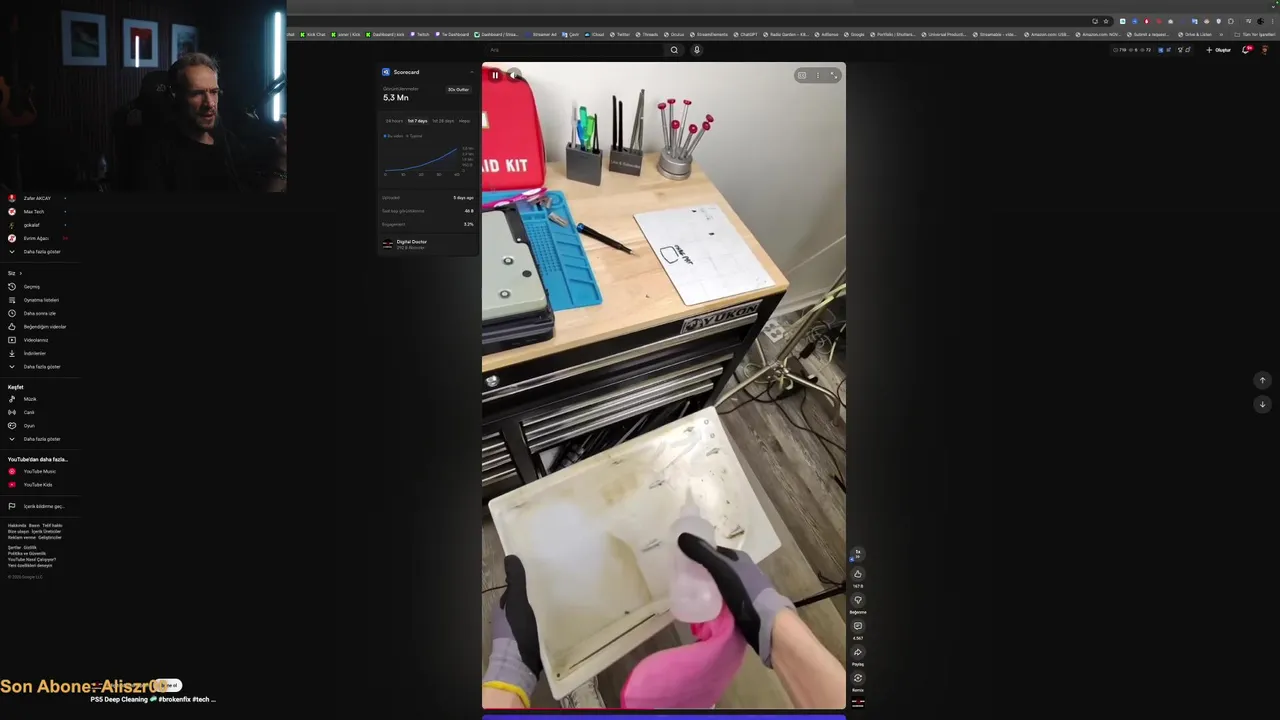The width and height of the screenshot is (1280, 720).
Task: Open Chrome extensions puzzle icon
Action: 1231,21
